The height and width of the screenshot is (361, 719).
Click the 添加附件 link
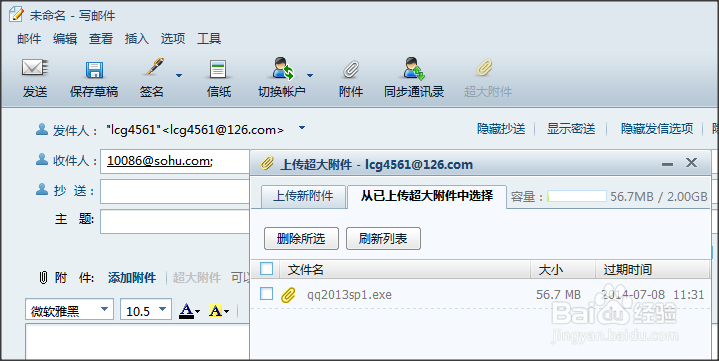pos(132,278)
